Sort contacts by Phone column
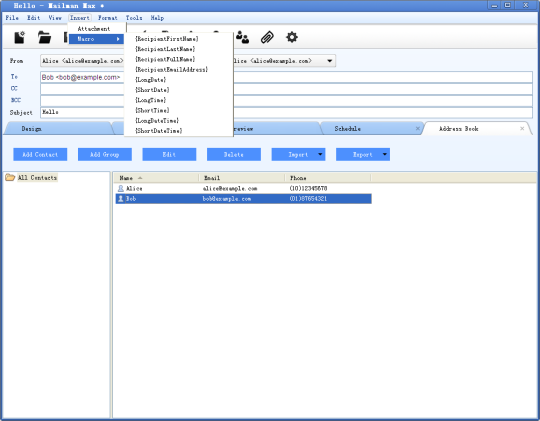 pyautogui.click(x=328, y=178)
